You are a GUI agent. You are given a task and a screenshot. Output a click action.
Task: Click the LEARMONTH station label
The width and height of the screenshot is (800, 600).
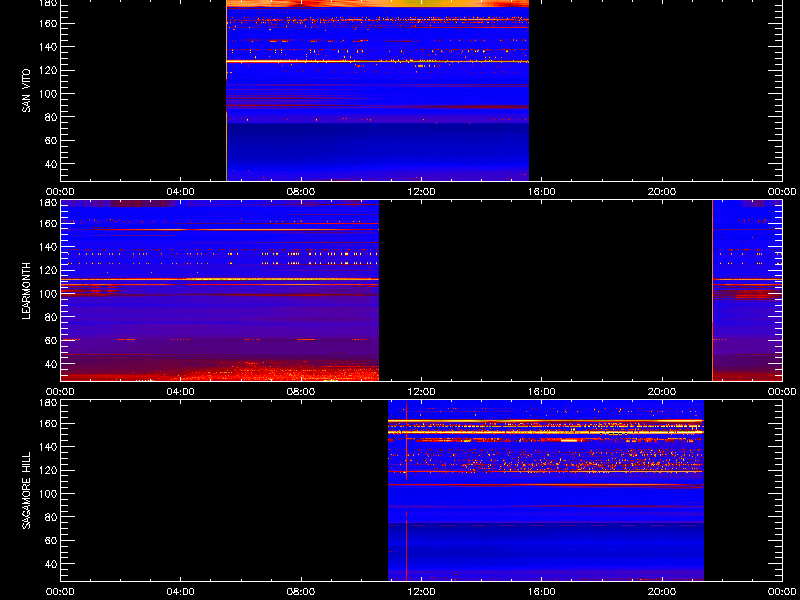point(26,291)
